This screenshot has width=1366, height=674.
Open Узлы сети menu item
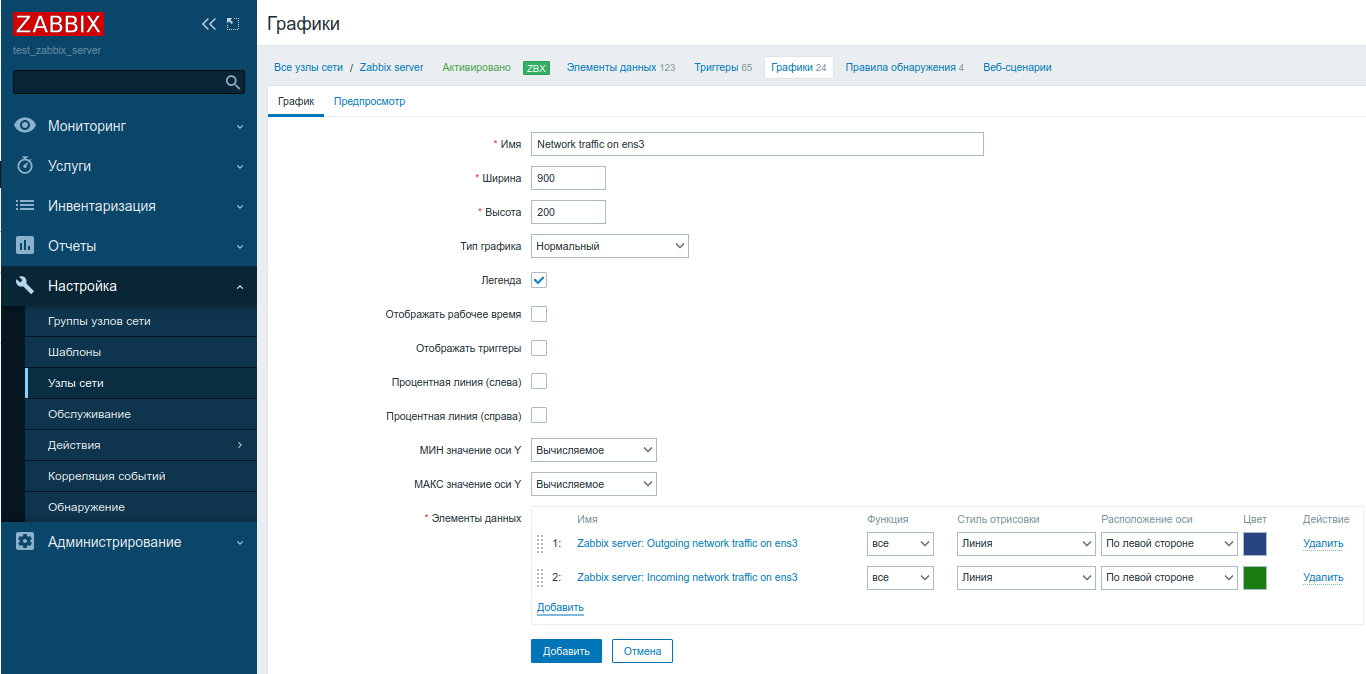click(141, 383)
